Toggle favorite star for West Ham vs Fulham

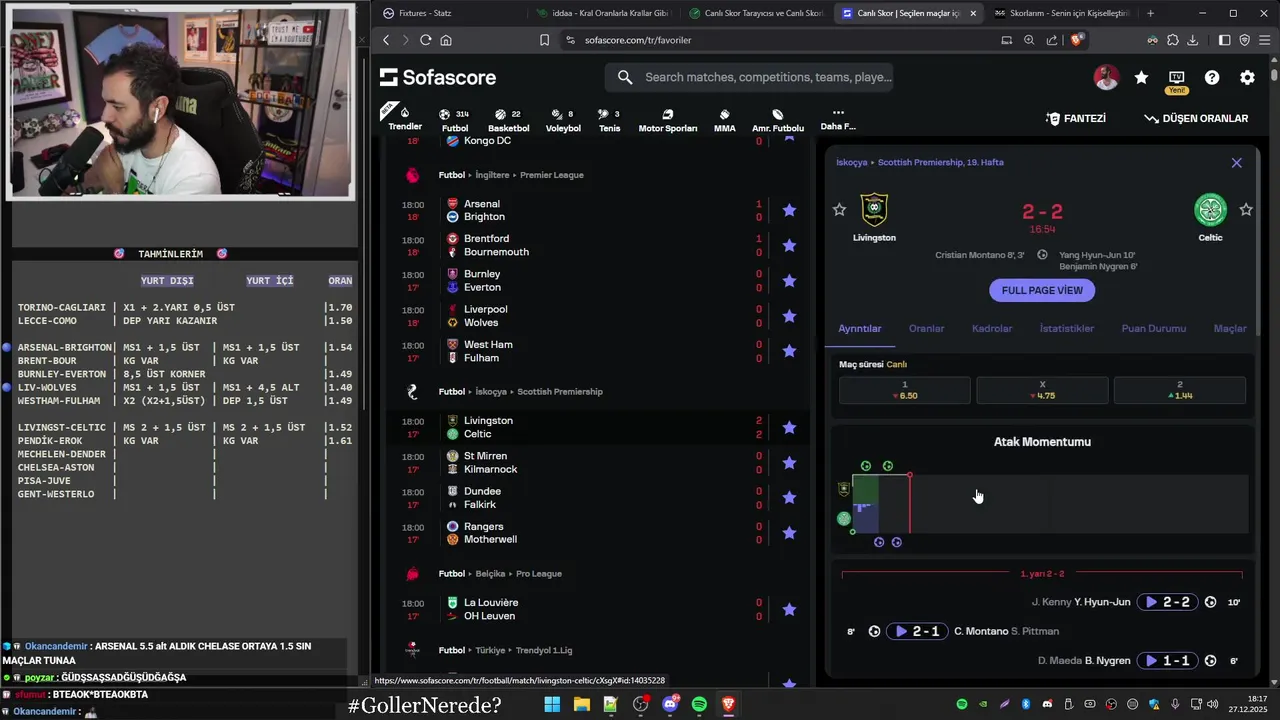[789, 351]
